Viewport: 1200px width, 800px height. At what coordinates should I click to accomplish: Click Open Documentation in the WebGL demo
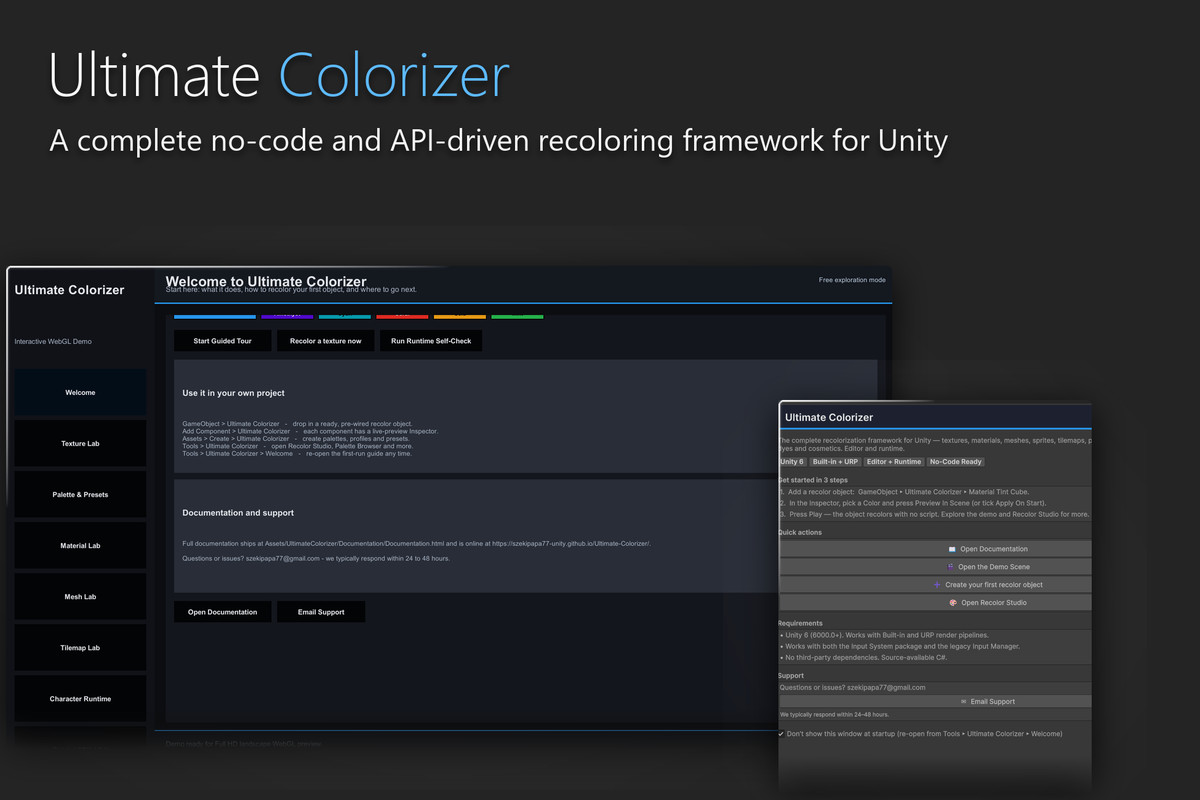tap(222, 612)
